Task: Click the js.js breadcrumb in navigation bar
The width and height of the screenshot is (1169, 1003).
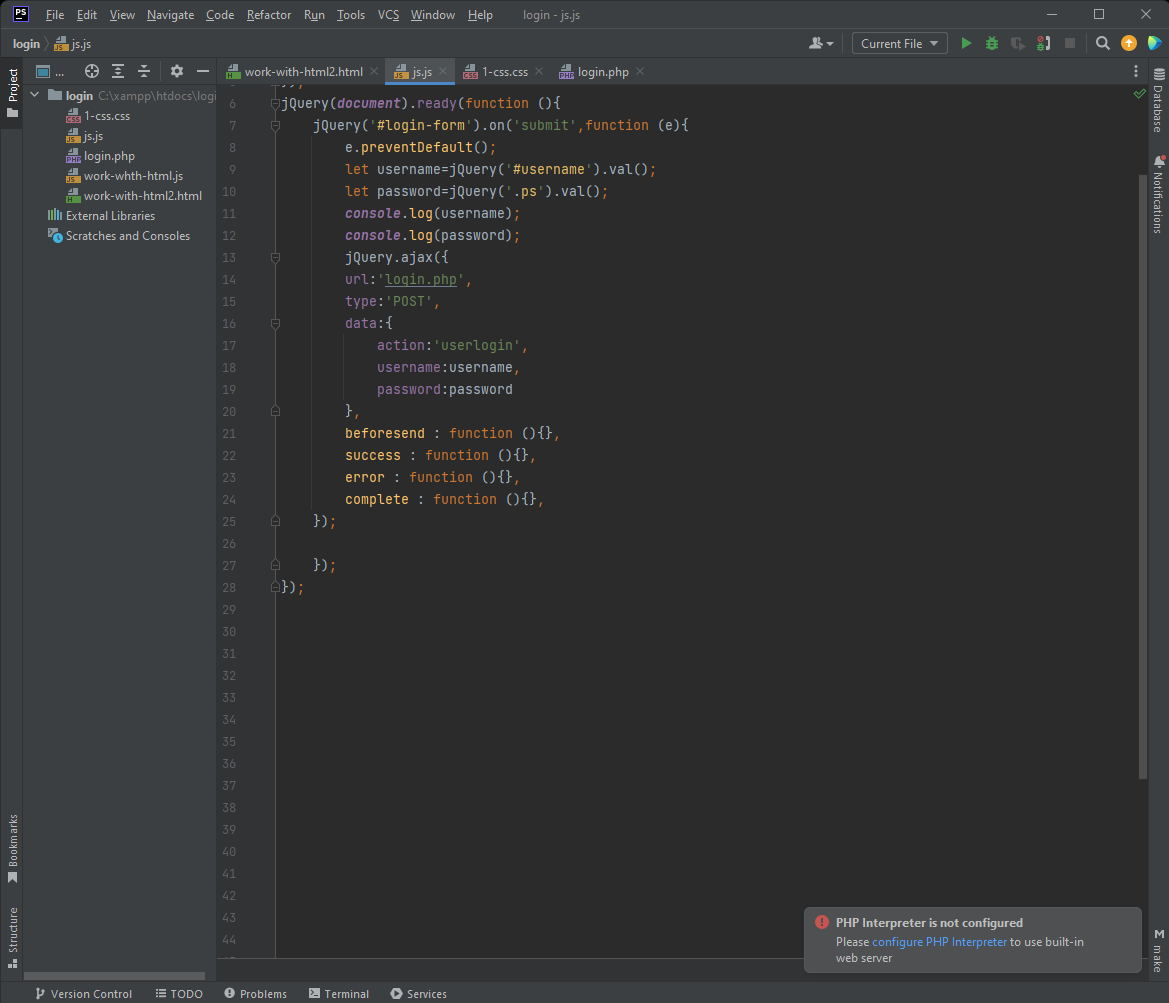Action: point(73,44)
